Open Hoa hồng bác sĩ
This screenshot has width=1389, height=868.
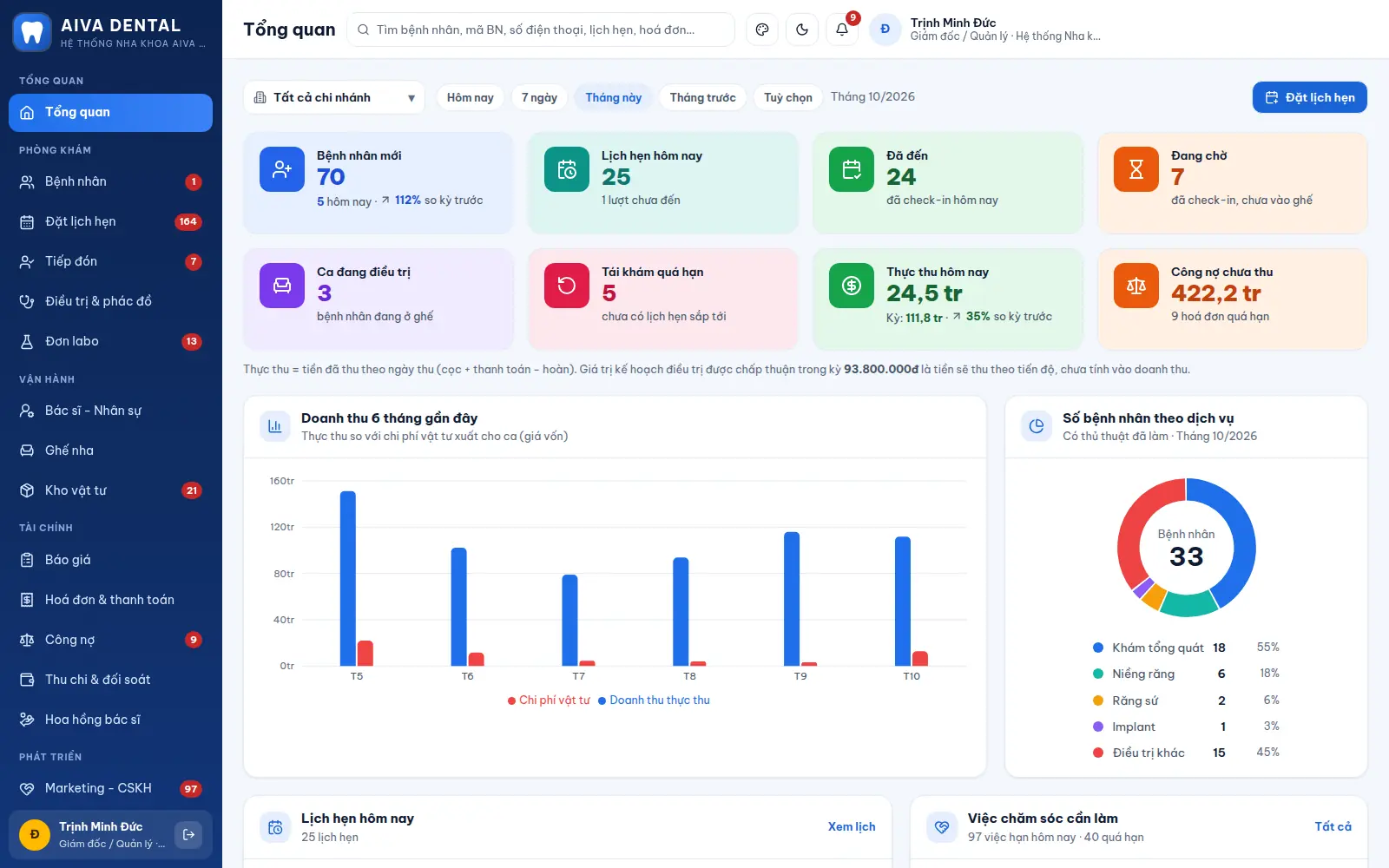[x=110, y=720]
